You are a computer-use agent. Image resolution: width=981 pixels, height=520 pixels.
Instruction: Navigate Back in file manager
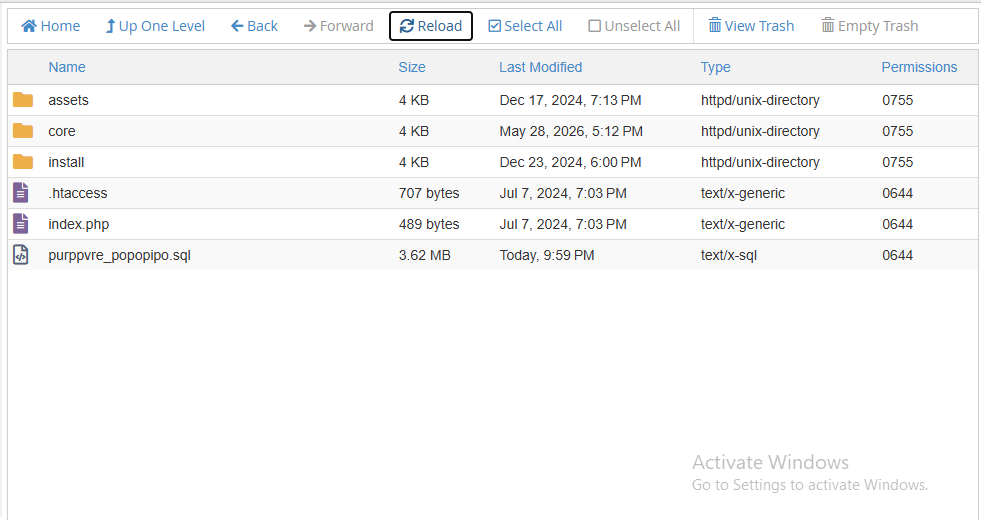[254, 26]
